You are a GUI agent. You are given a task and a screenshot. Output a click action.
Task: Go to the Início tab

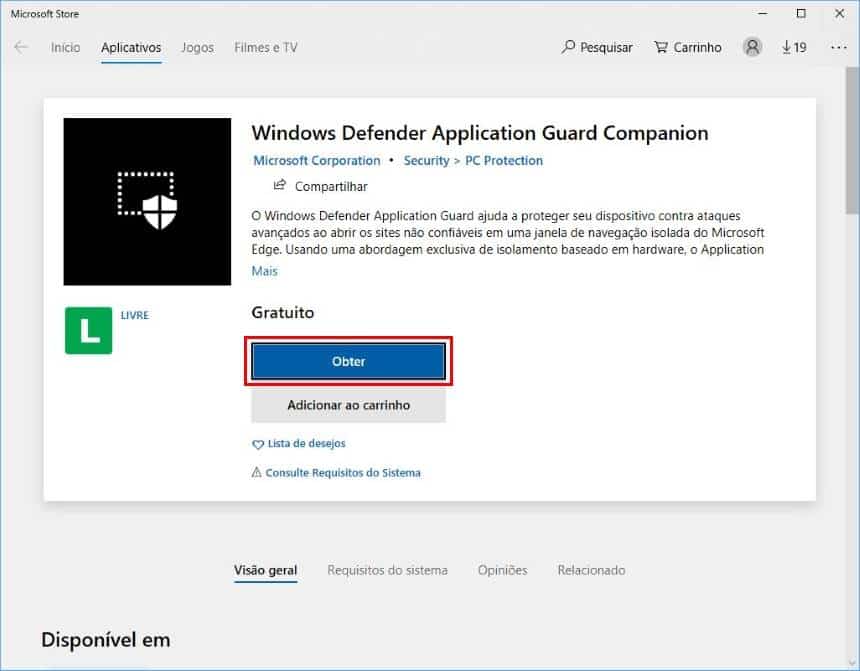65,48
